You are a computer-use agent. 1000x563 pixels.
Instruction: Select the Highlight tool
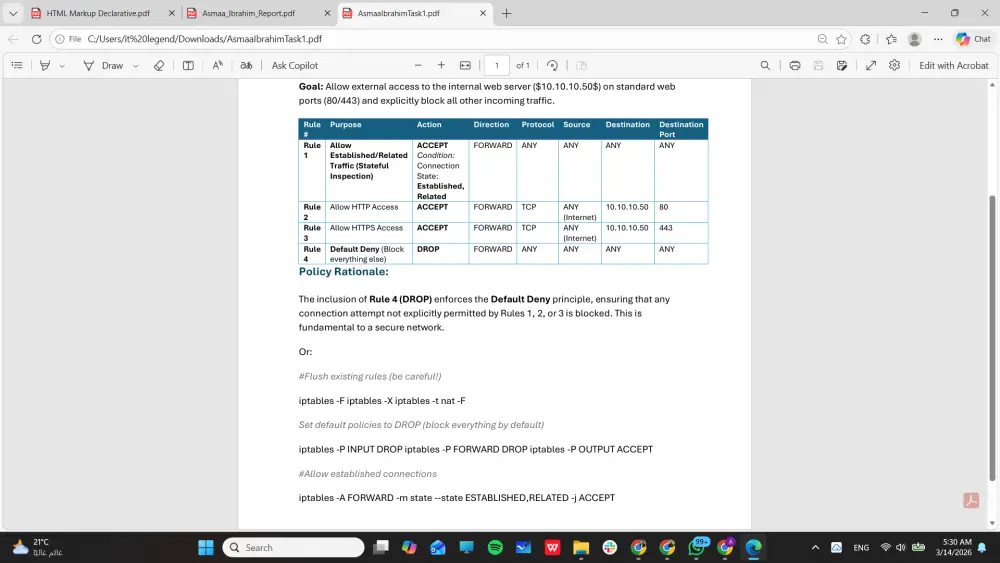45,65
